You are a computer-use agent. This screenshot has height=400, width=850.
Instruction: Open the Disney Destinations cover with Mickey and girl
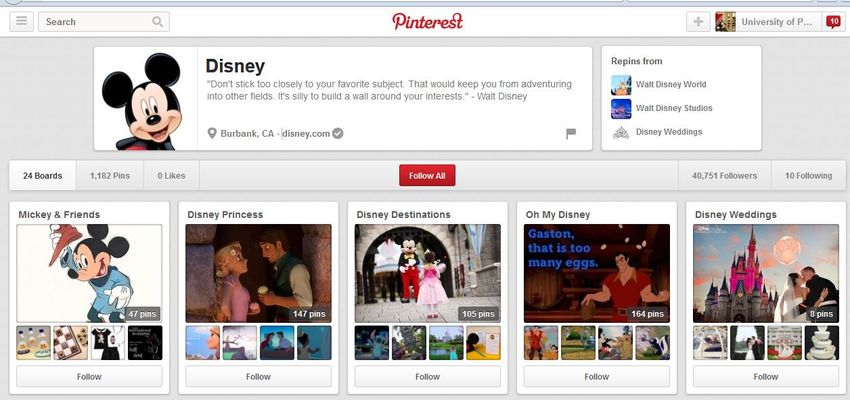coord(428,274)
